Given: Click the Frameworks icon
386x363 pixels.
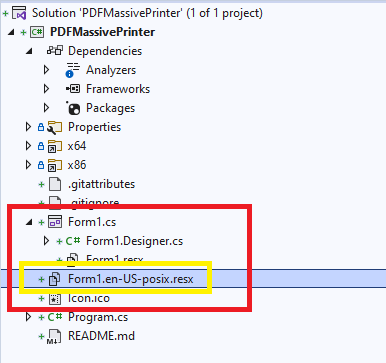Looking at the screenshot, I should click(73, 89).
